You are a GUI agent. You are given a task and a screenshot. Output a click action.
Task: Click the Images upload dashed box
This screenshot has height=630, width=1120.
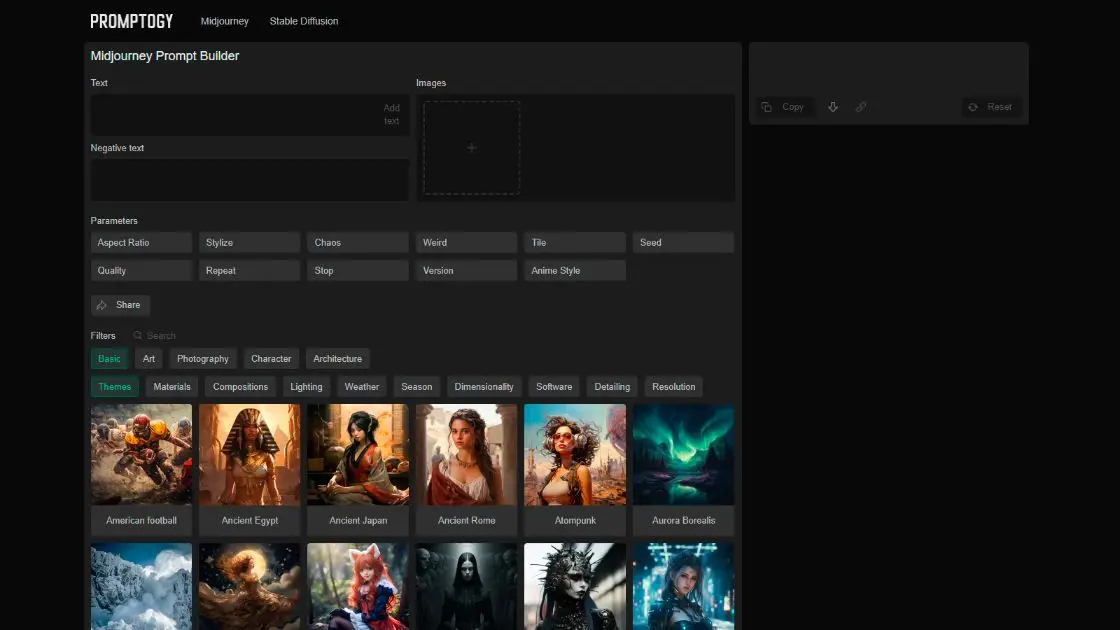coord(471,148)
